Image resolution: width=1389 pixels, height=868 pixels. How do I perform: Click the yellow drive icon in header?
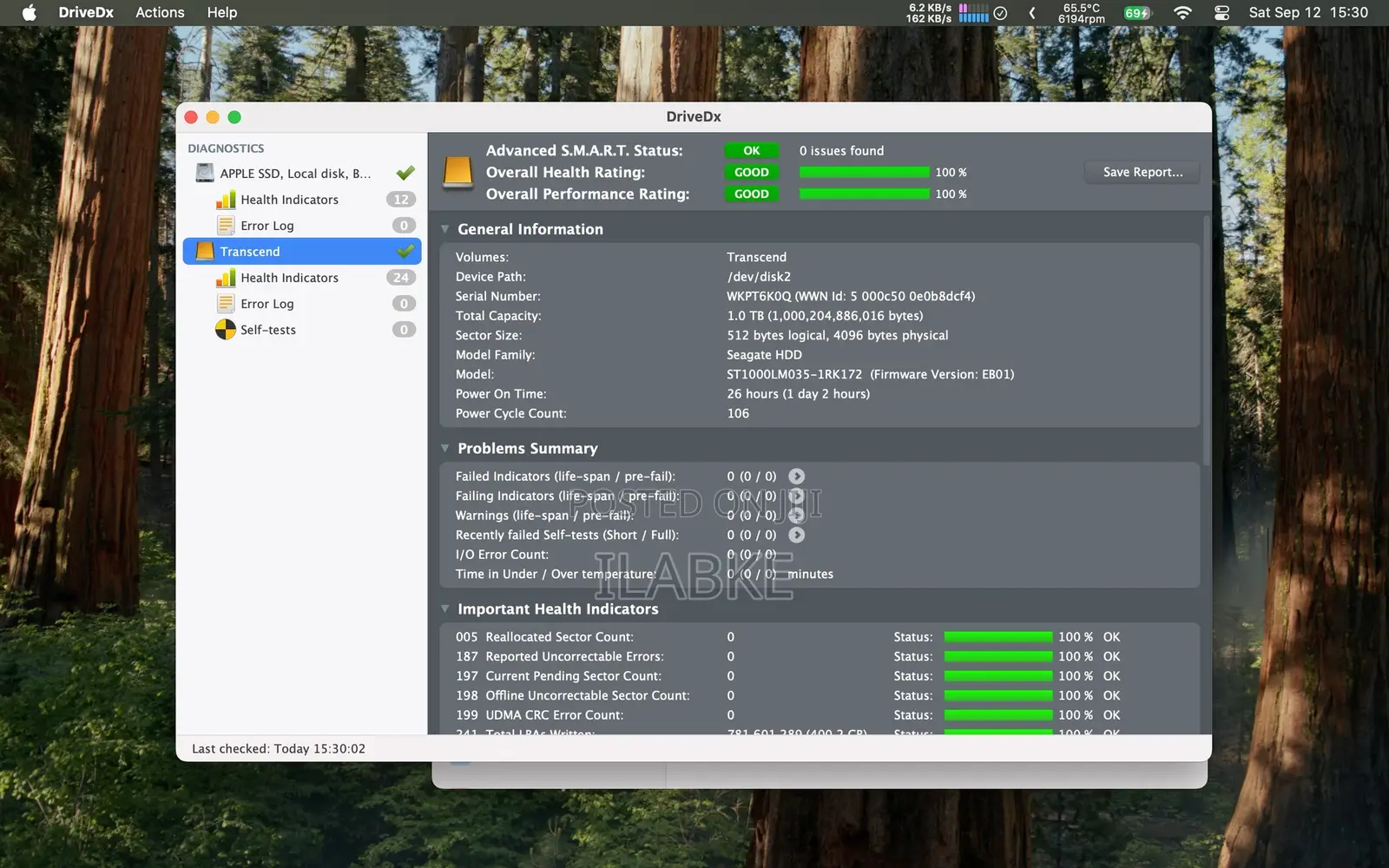(x=458, y=172)
